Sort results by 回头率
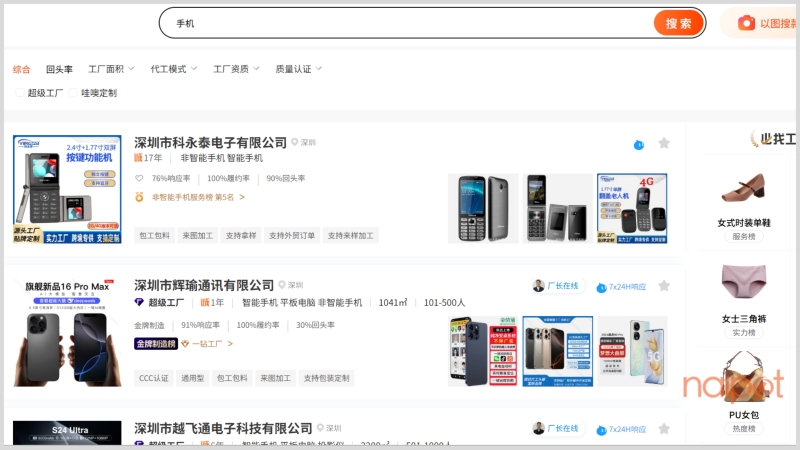The width and height of the screenshot is (800, 450). click(x=59, y=69)
